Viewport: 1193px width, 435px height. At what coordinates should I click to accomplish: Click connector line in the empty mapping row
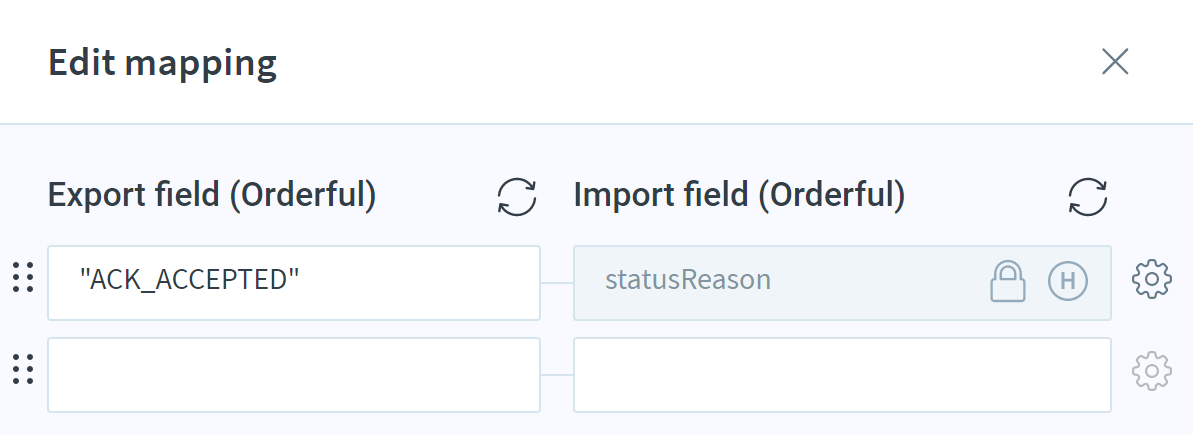(x=557, y=375)
